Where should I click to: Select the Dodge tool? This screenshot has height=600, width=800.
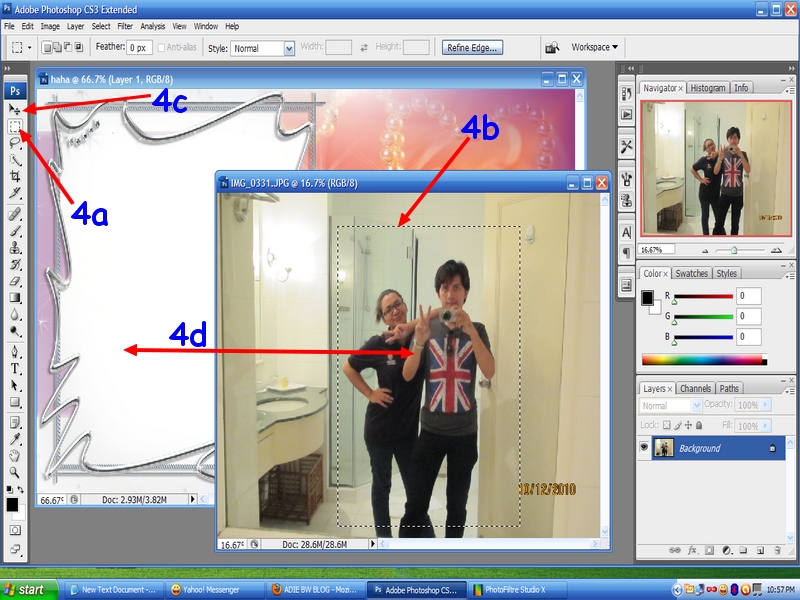coord(15,332)
